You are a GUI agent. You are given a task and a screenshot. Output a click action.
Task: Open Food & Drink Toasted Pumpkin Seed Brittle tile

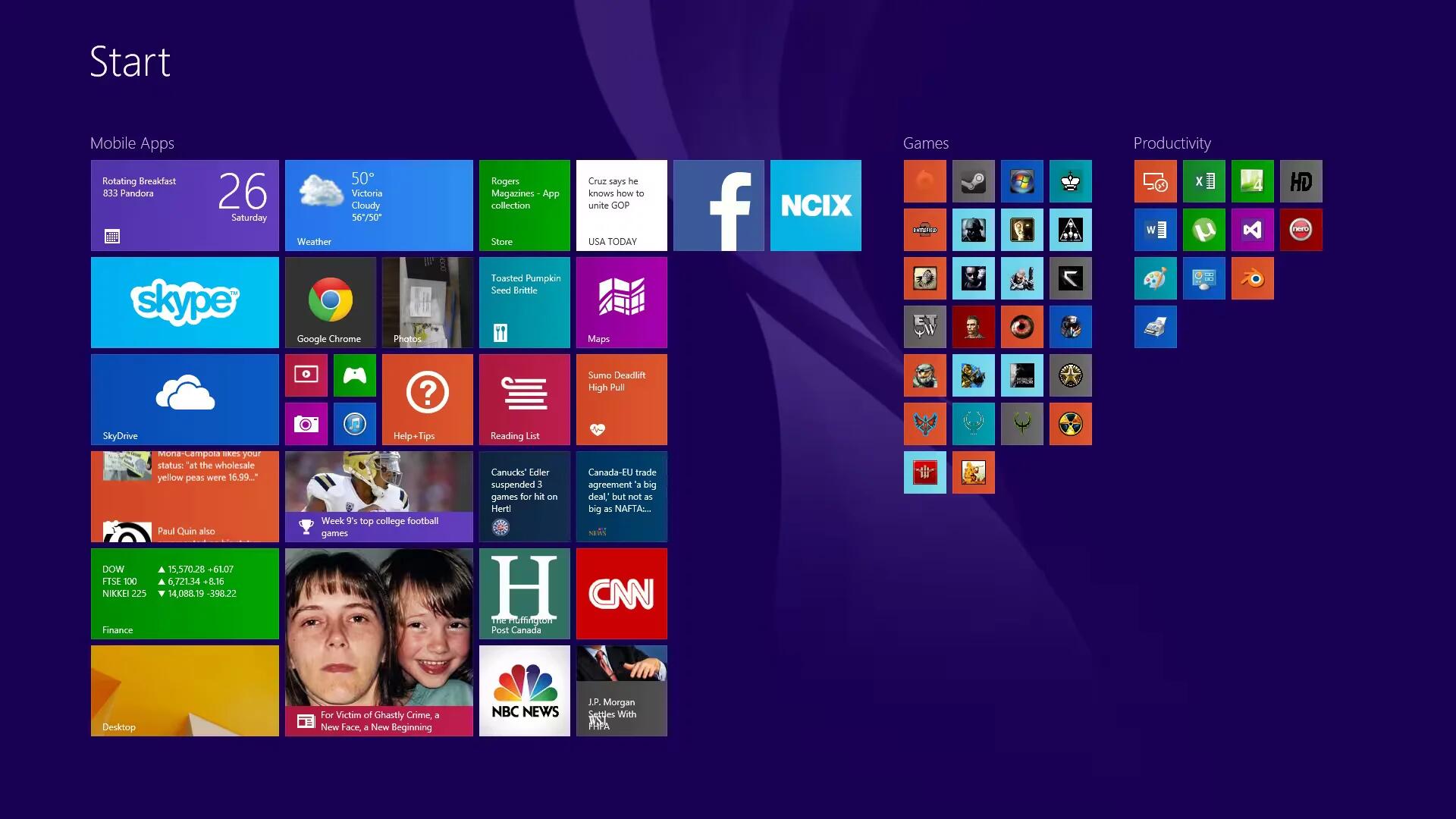coord(524,303)
